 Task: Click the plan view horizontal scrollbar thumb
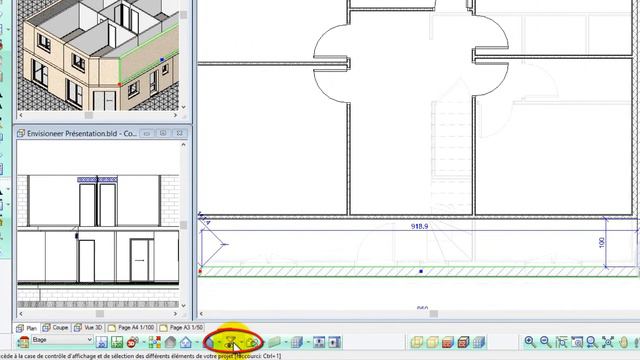click(x=434, y=313)
